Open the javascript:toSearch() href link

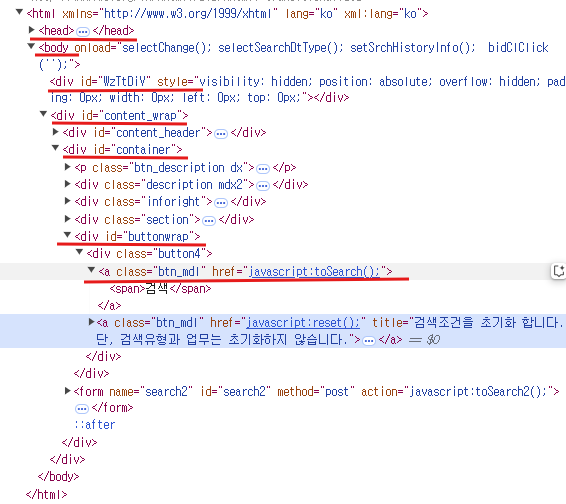tap(314, 271)
